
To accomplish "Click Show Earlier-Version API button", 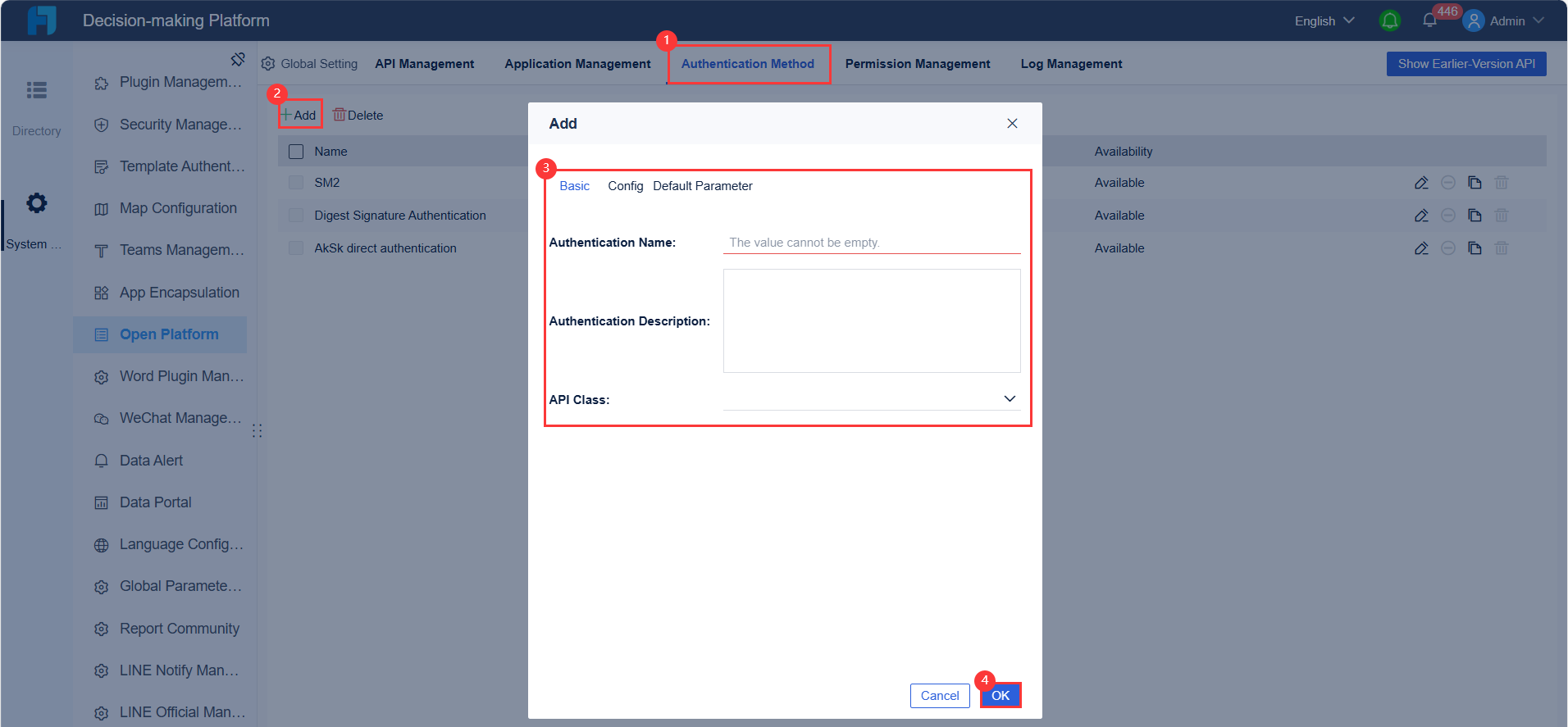I will 1466,64.
